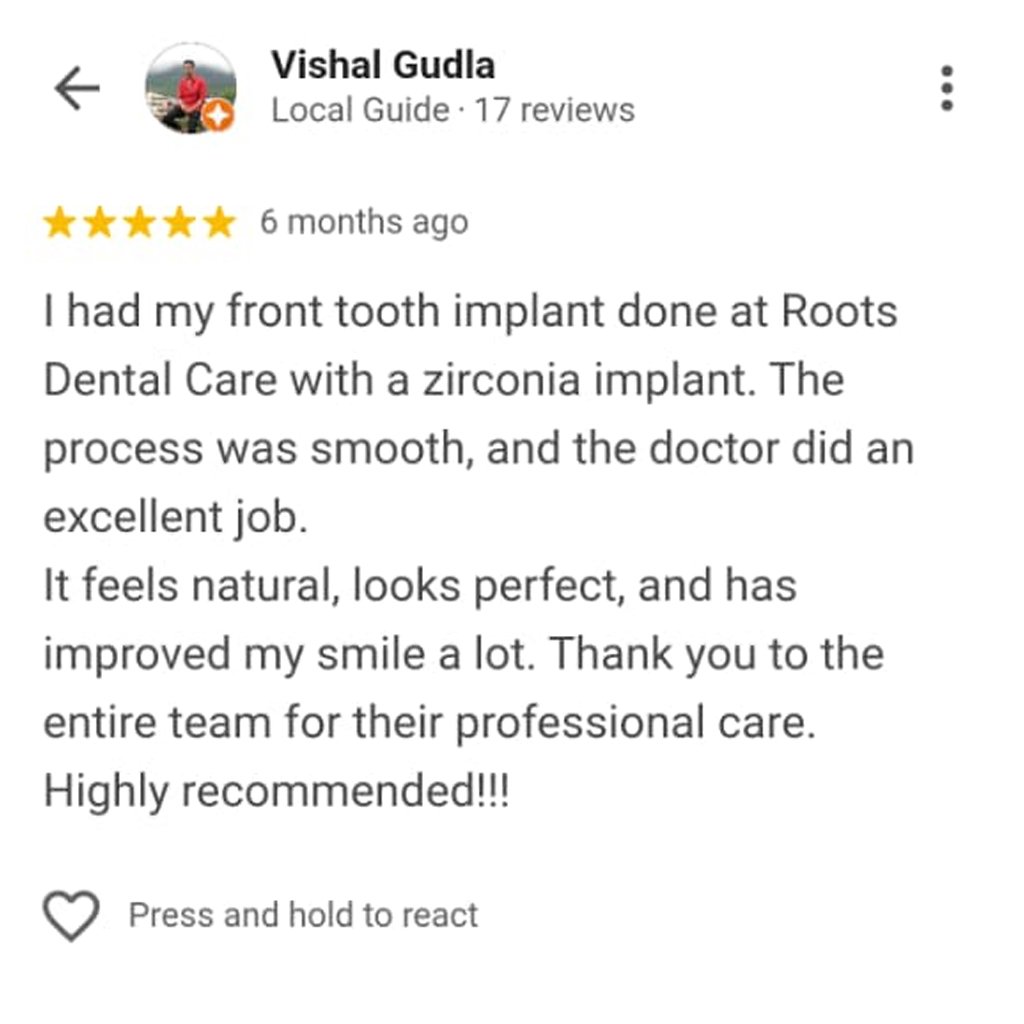
Task: Select the second yellow rating star
Action: point(99,223)
